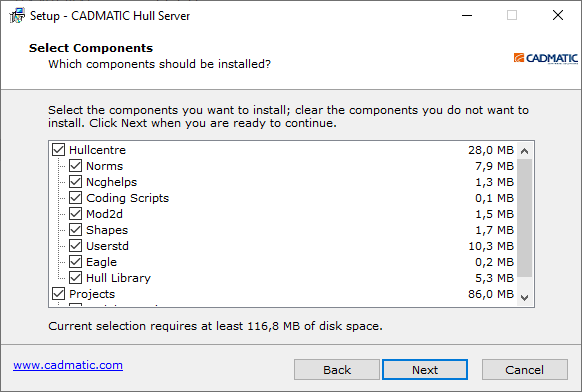The width and height of the screenshot is (582, 392).
Task: Go to the next setup step
Action: (x=425, y=370)
